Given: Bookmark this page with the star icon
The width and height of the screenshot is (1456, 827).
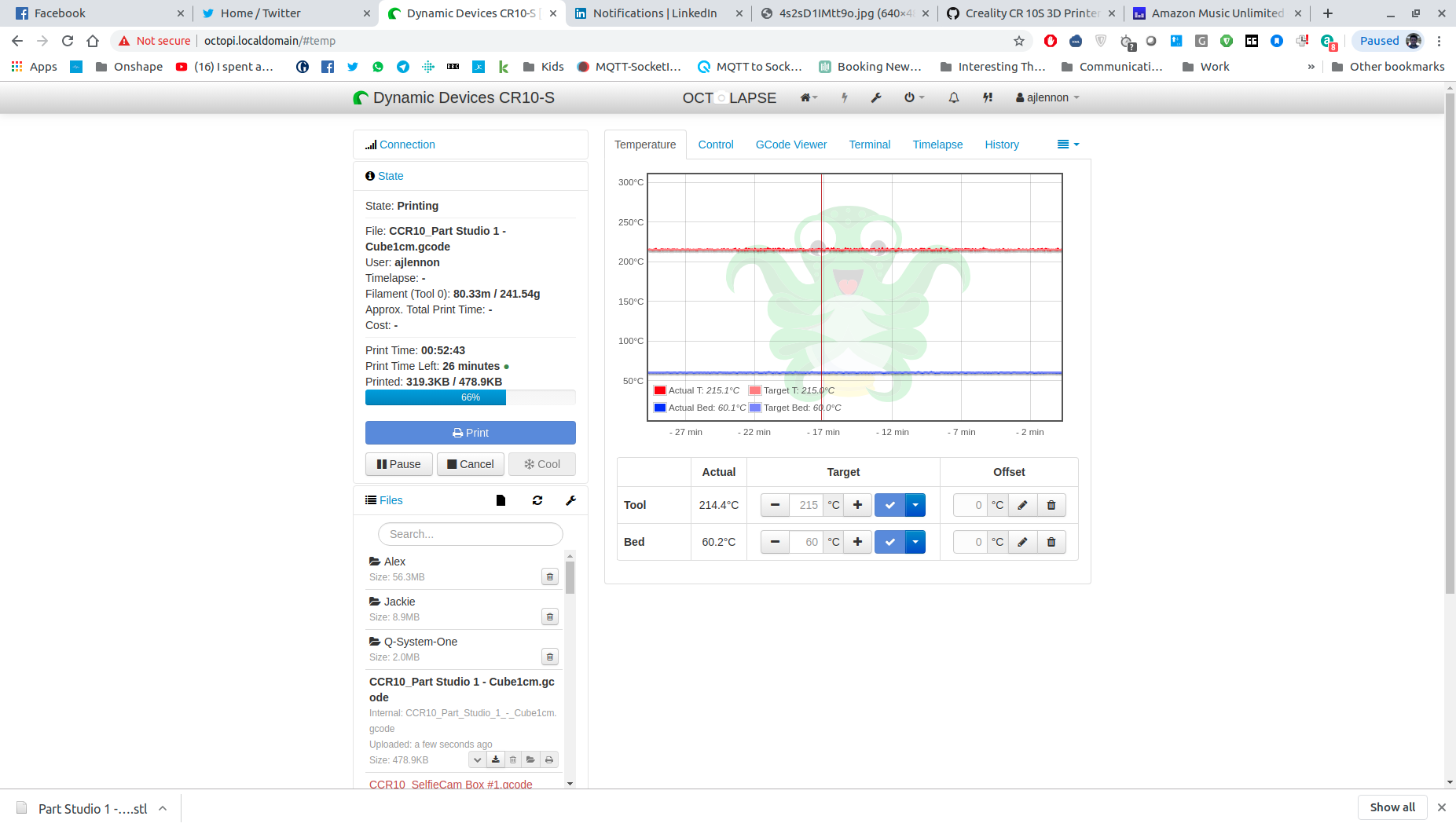Looking at the screenshot, I should pyautogui.click(x=1019, y=41).
